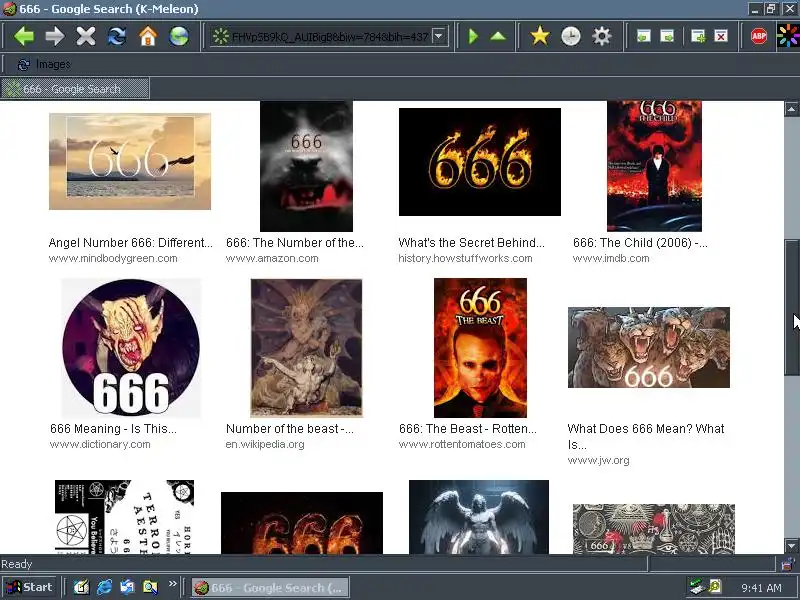Open '666 The Beast' poster thumbnail

[x=480, y=348]
